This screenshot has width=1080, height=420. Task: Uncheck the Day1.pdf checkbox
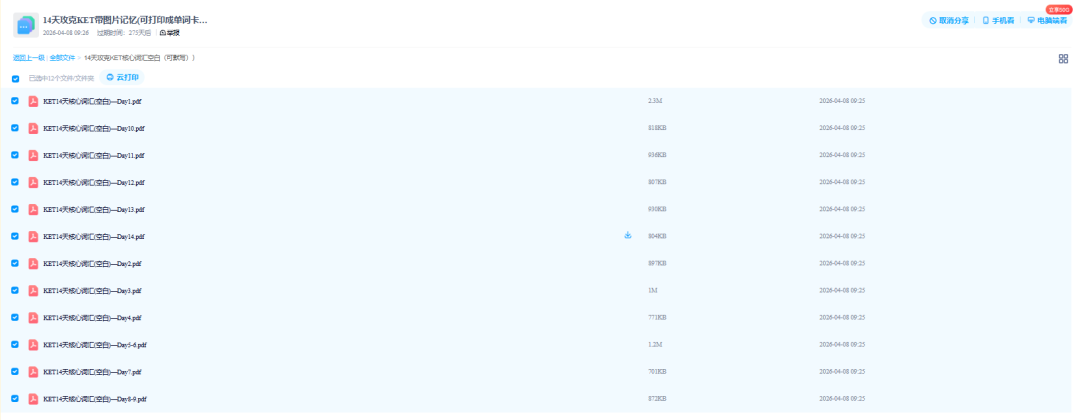point(15,101)
